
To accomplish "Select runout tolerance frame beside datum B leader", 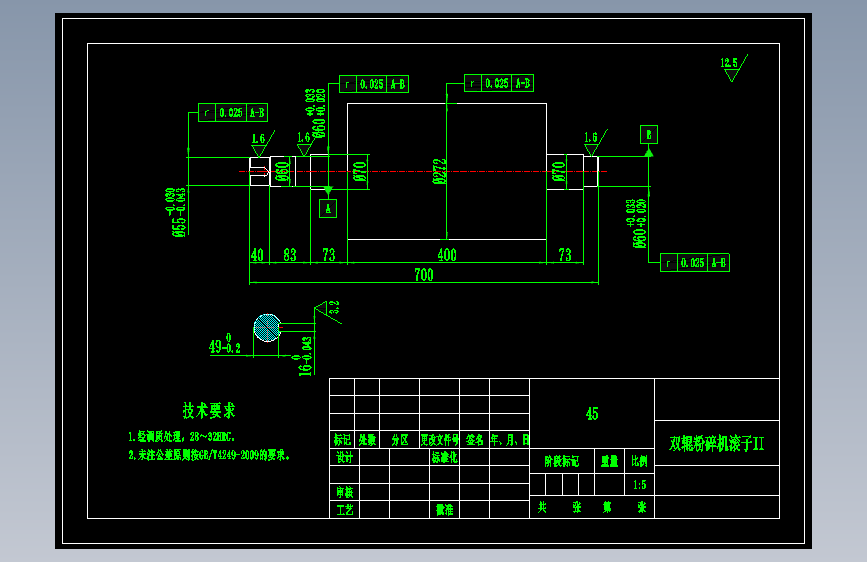I will click(695, 263).
